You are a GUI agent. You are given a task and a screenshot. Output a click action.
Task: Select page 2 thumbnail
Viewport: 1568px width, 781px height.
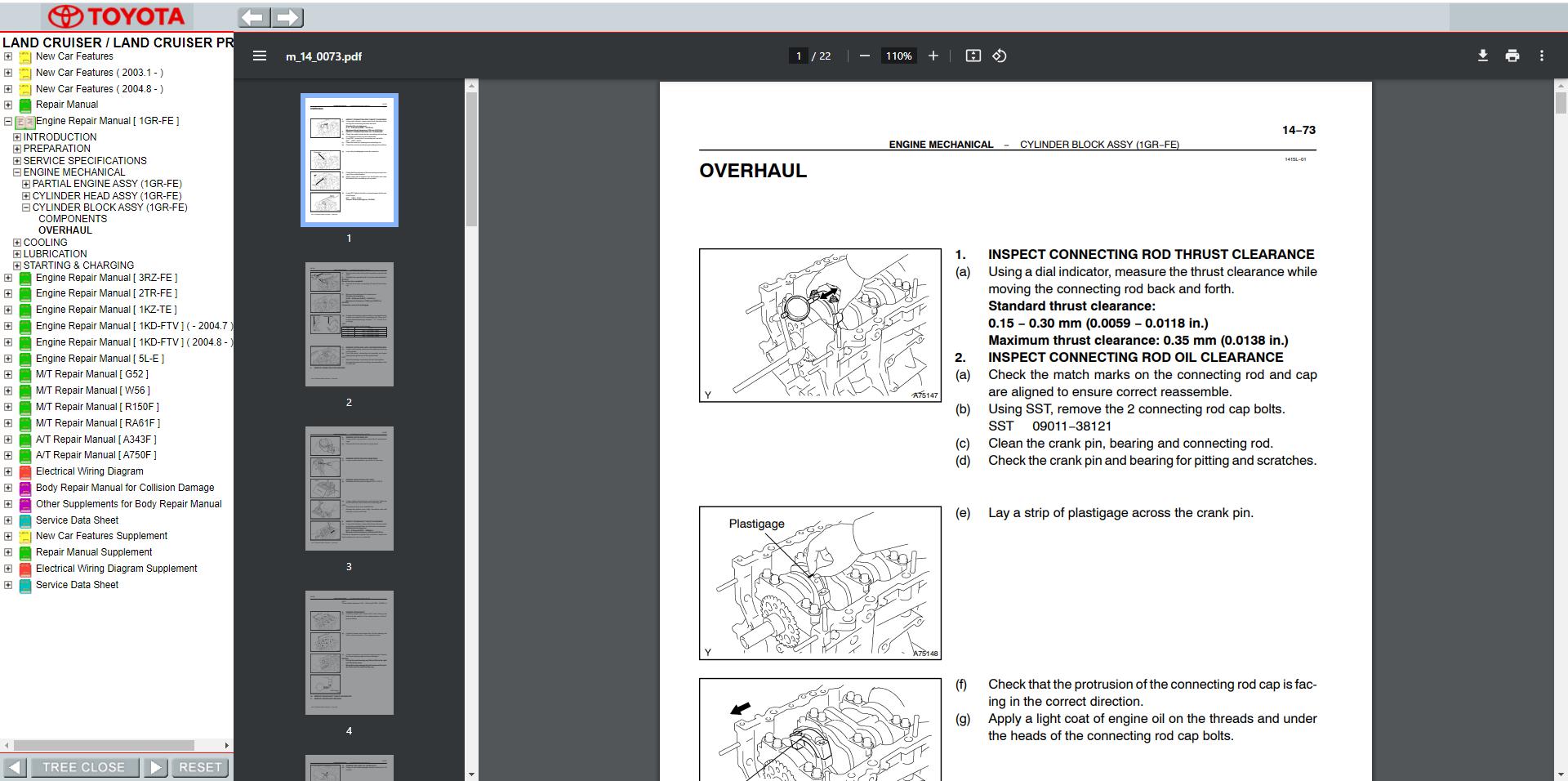(x=350, y=324)
